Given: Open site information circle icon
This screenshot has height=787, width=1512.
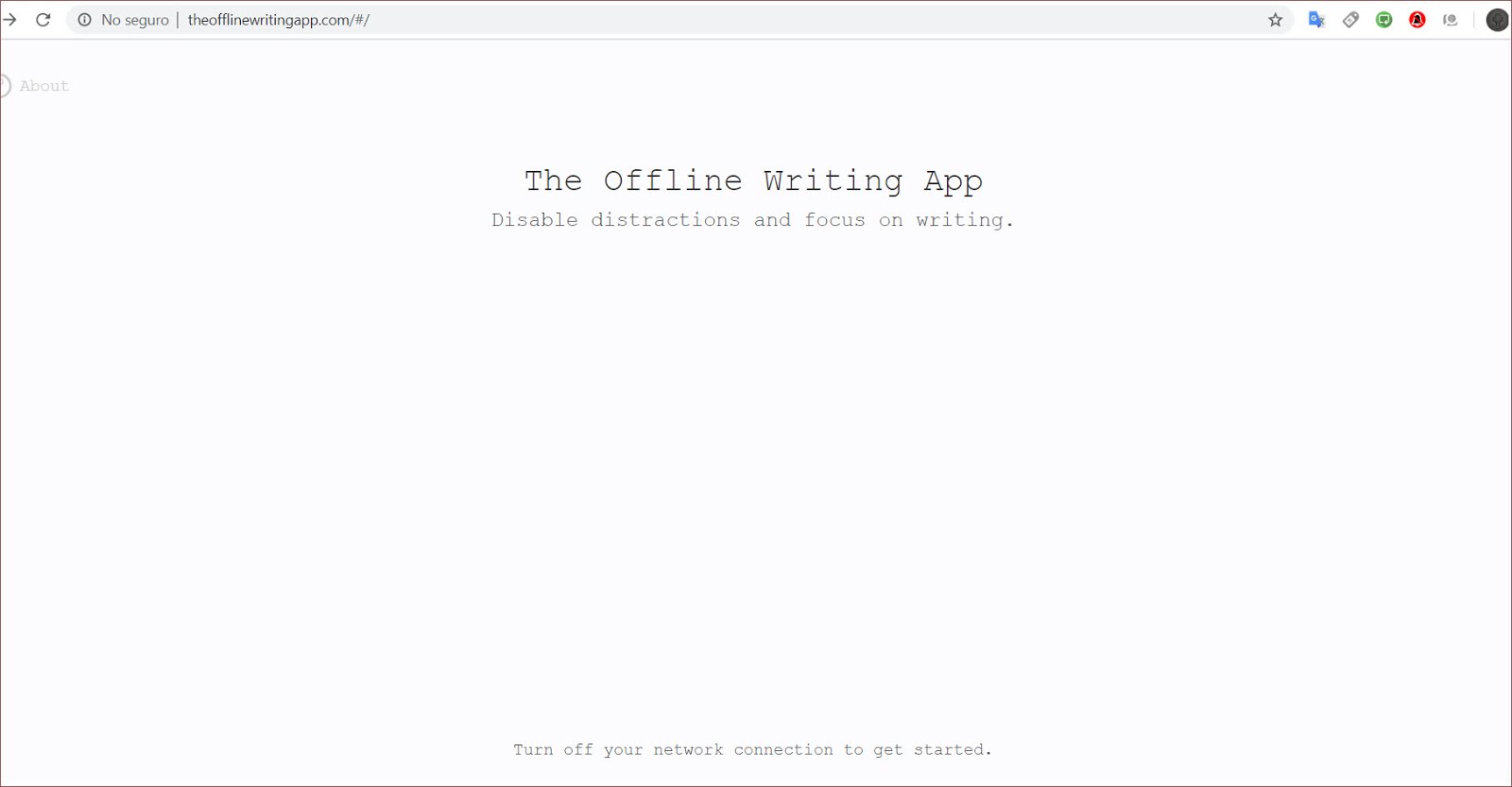Looking at the screenshot, I should [85, 20].
